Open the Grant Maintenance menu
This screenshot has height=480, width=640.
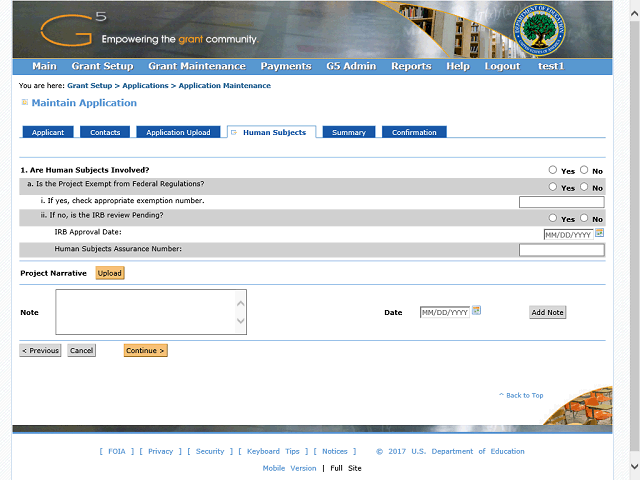[x=197, y=66]
